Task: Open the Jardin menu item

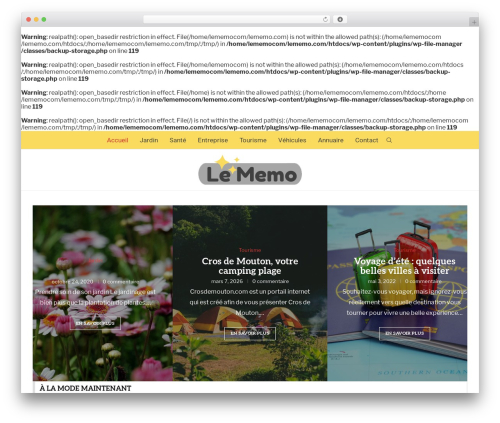Action: 149,140
